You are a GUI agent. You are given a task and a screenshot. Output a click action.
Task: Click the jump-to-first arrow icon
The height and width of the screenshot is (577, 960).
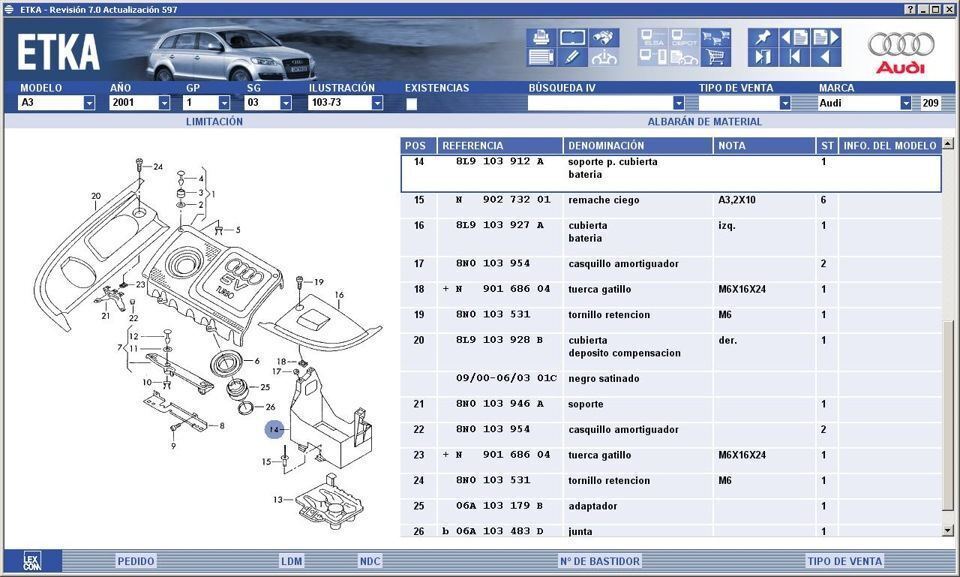point(794,57)
